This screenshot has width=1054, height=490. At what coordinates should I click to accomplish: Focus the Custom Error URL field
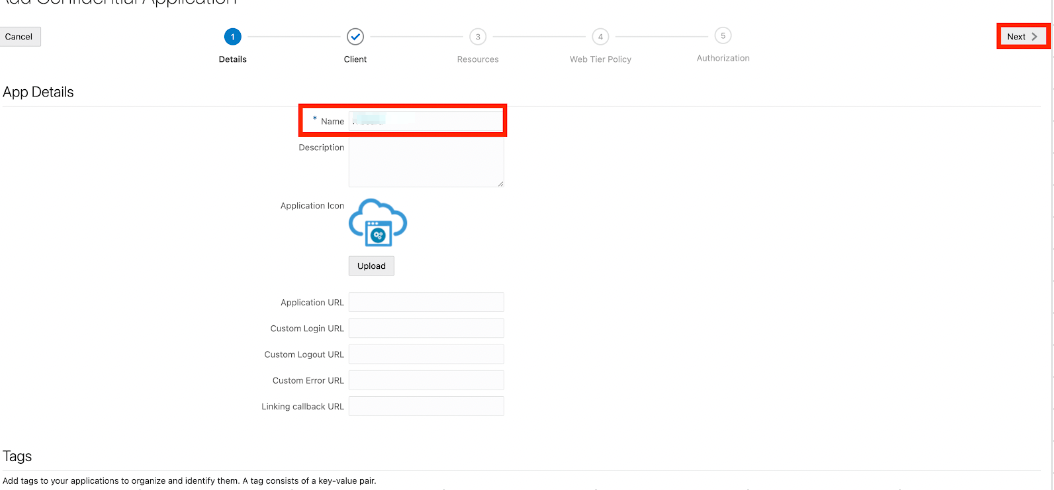425,380
